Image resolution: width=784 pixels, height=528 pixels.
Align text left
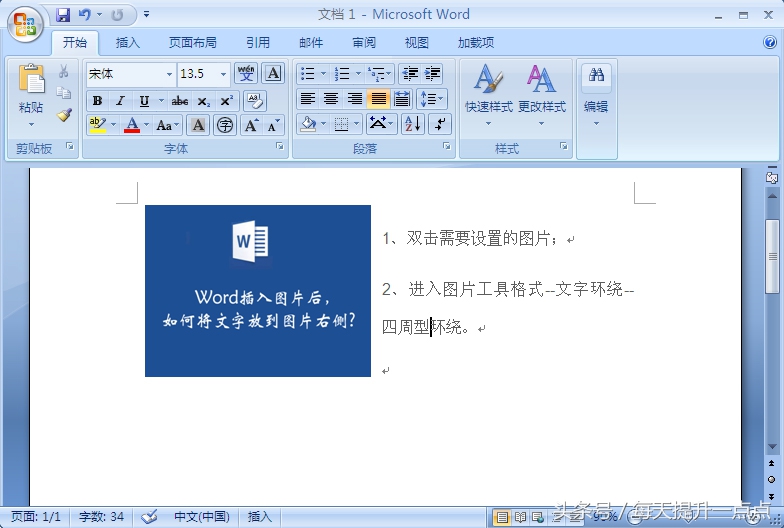click(308, 98)
